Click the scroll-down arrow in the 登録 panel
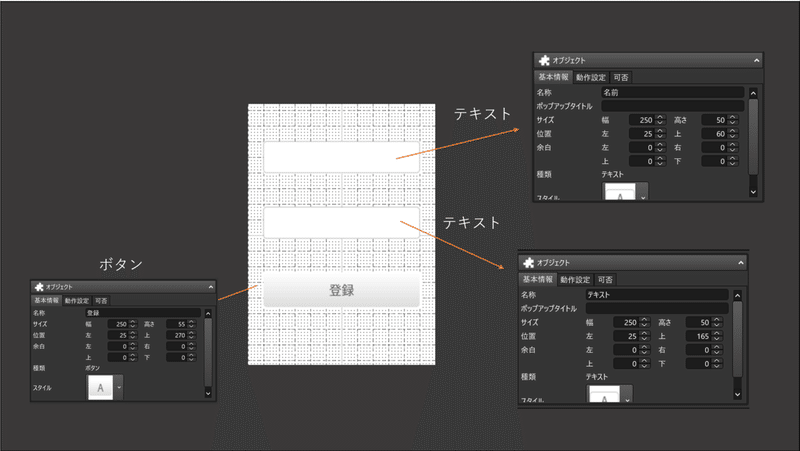This screenshot has height=451, width=800. pos(208,393)
